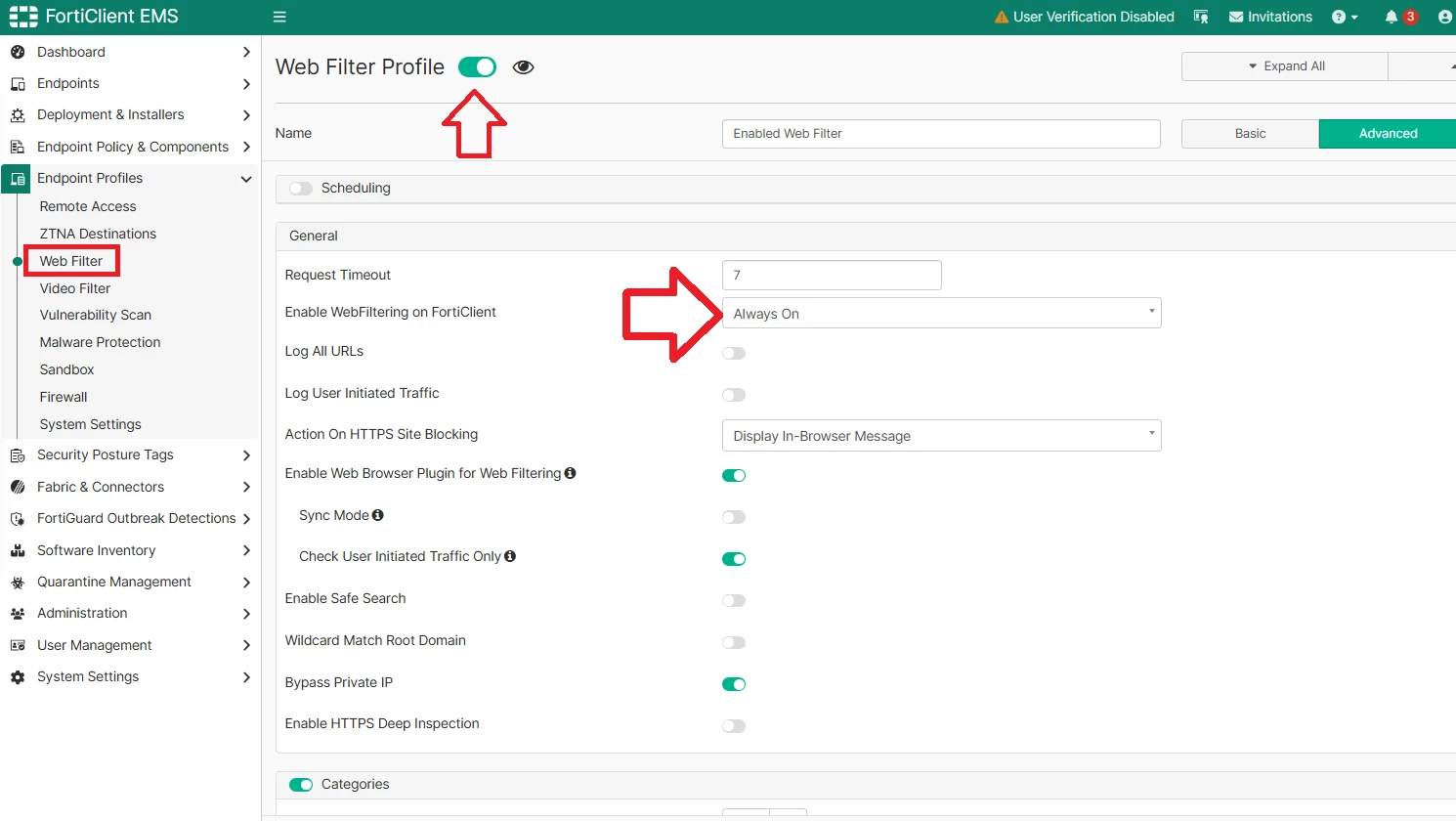Click the hamburger menu icon in header
This screenshot has width=1456, height=821.
(279, 17)
